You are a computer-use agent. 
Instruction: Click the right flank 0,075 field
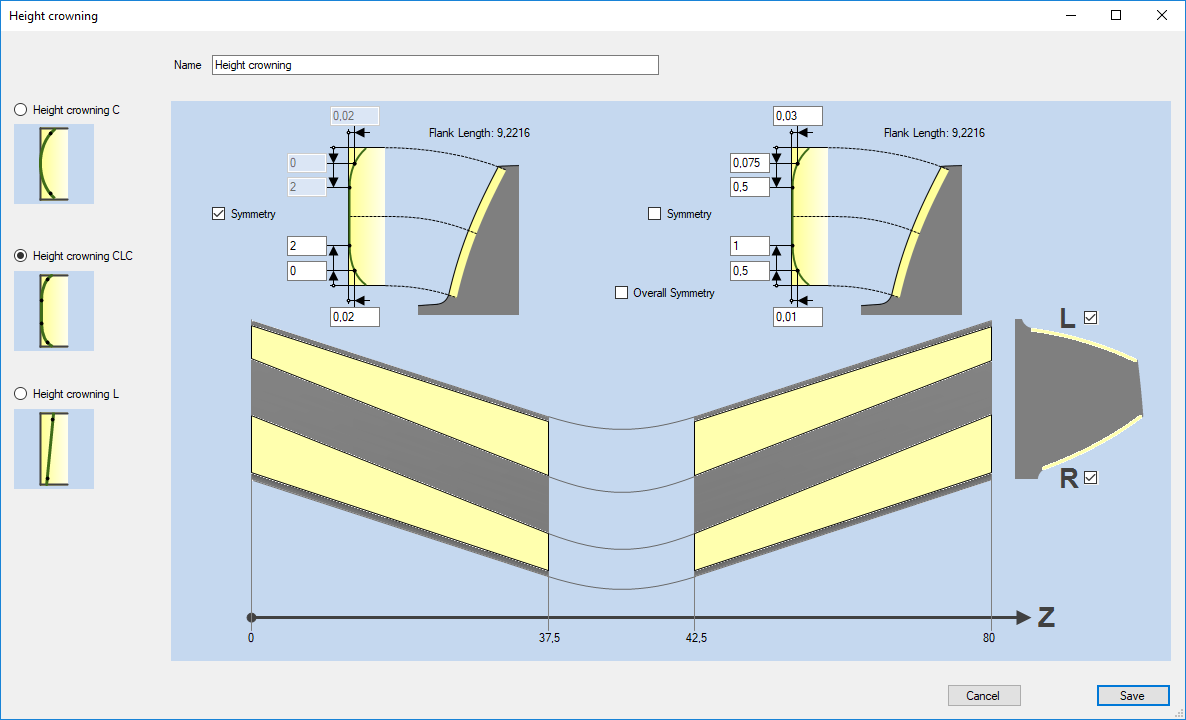point(750,163)
